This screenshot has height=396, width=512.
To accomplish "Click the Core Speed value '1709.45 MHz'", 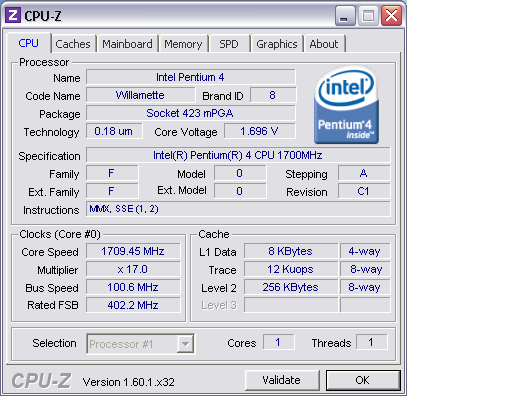I will (x=133, y=251).
